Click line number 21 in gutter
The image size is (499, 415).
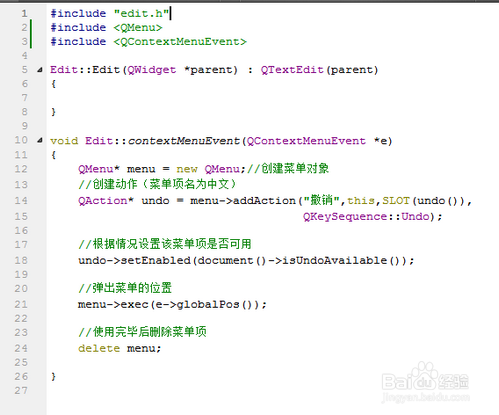click(21, 304)
